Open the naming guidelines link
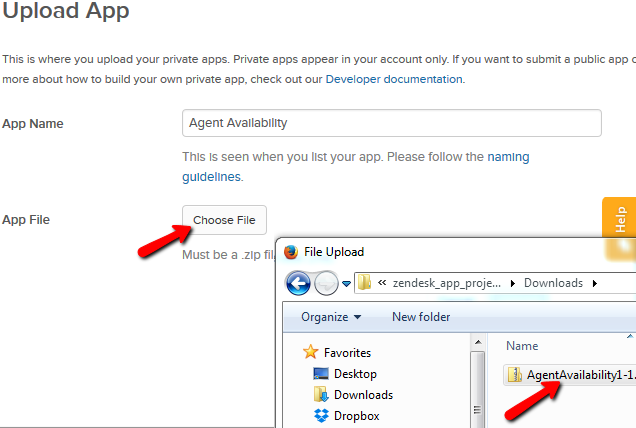 [211, 176]
